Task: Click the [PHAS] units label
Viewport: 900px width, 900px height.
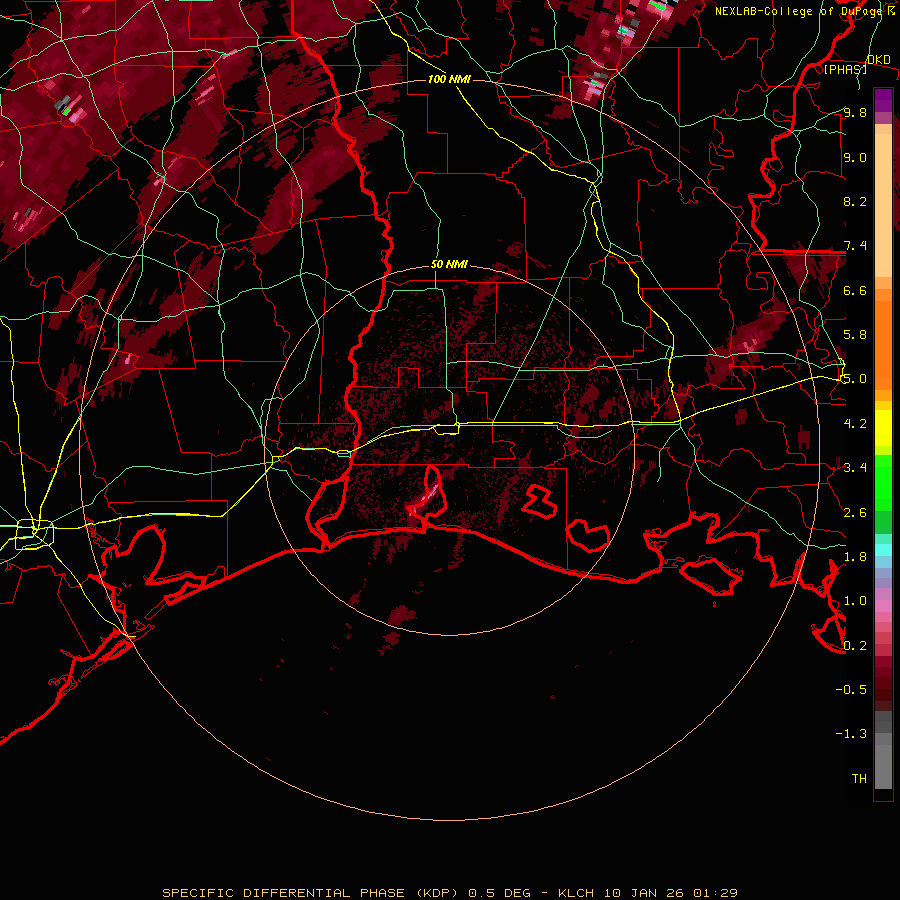Action: pos(845,69)
